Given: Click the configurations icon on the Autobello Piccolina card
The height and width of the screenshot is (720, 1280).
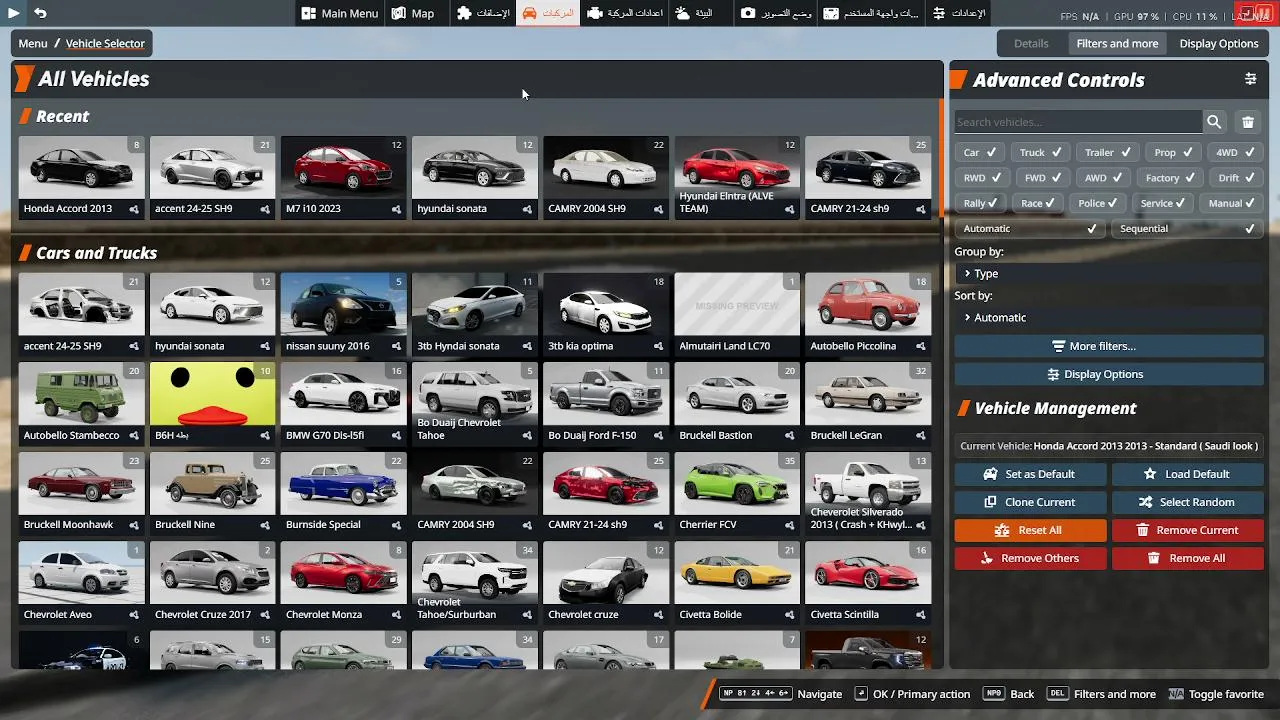Looking at the screenshot, I should coord(920,347).
